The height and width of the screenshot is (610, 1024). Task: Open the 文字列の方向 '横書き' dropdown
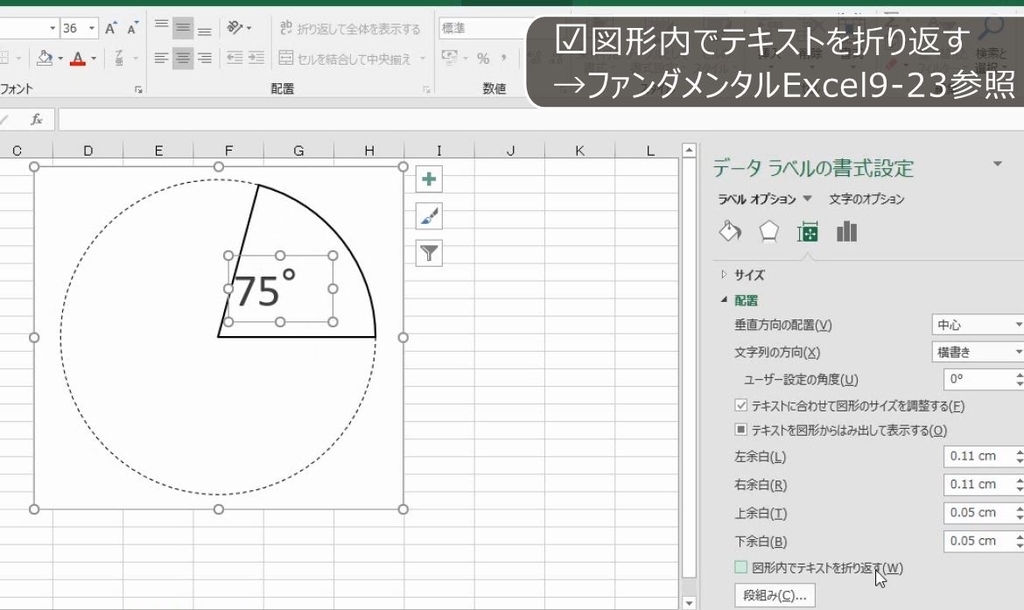pyautogui.click(x=978, y=352)
